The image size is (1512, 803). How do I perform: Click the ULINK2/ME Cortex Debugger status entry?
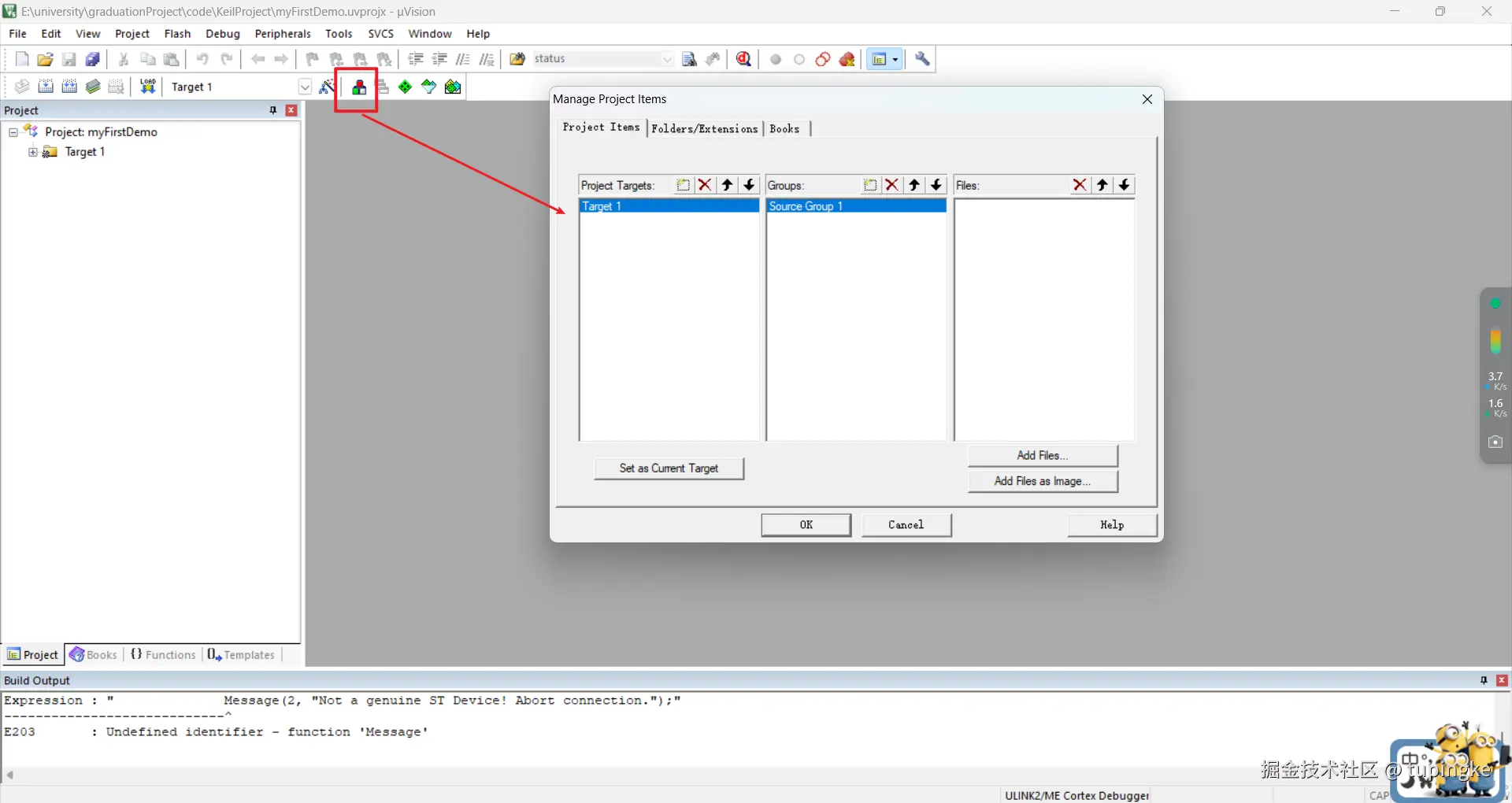pos(1077,795)
